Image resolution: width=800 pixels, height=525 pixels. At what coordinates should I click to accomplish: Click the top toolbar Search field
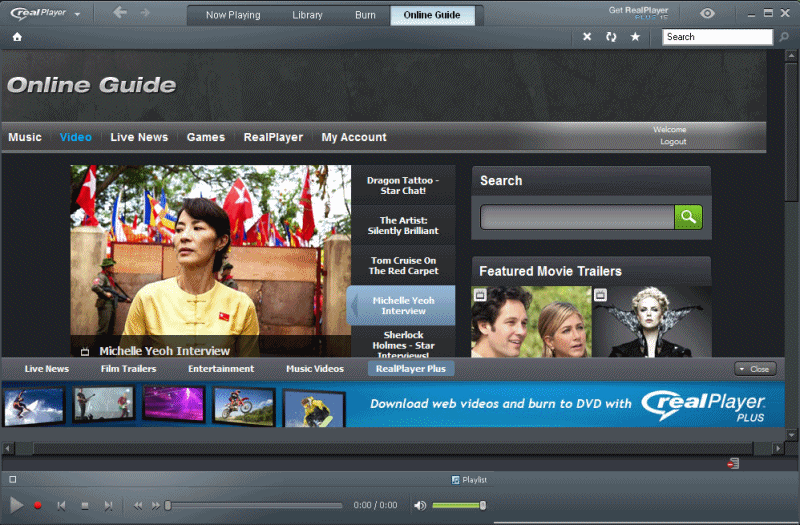click(x=717, y=37)
